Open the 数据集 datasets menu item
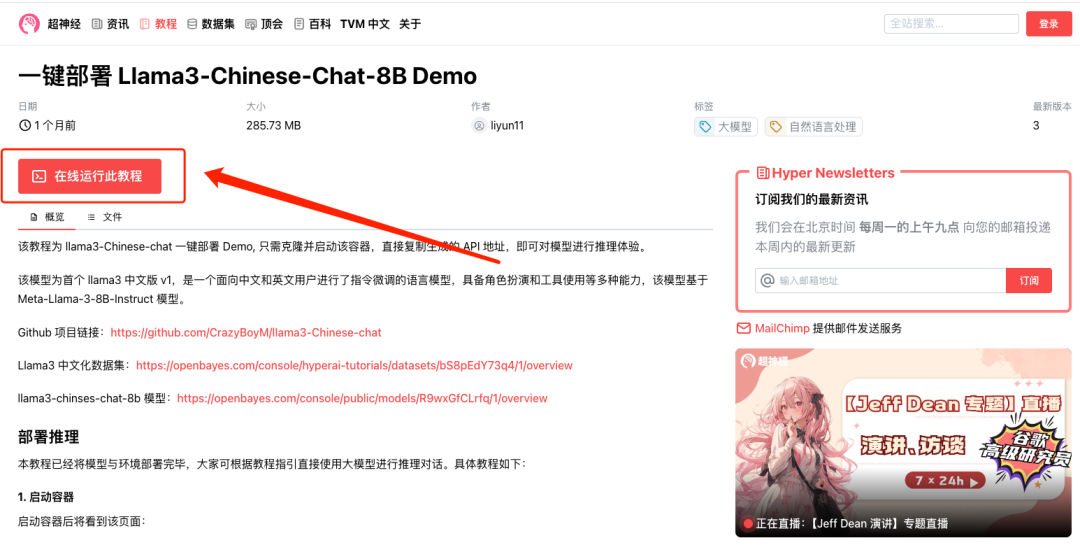The image size is (1080, 545). [x=211, y=24]
